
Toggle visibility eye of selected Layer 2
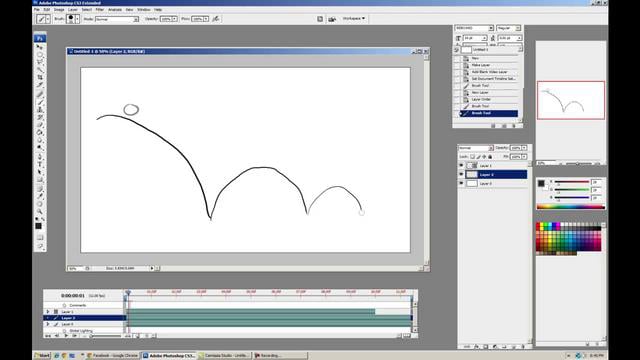coord(461,175)
